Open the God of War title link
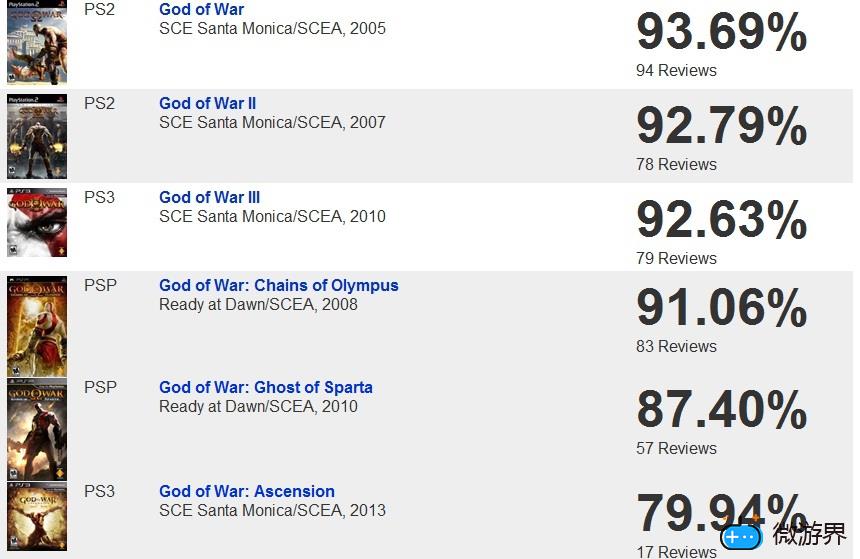 (x=201, y=9)
